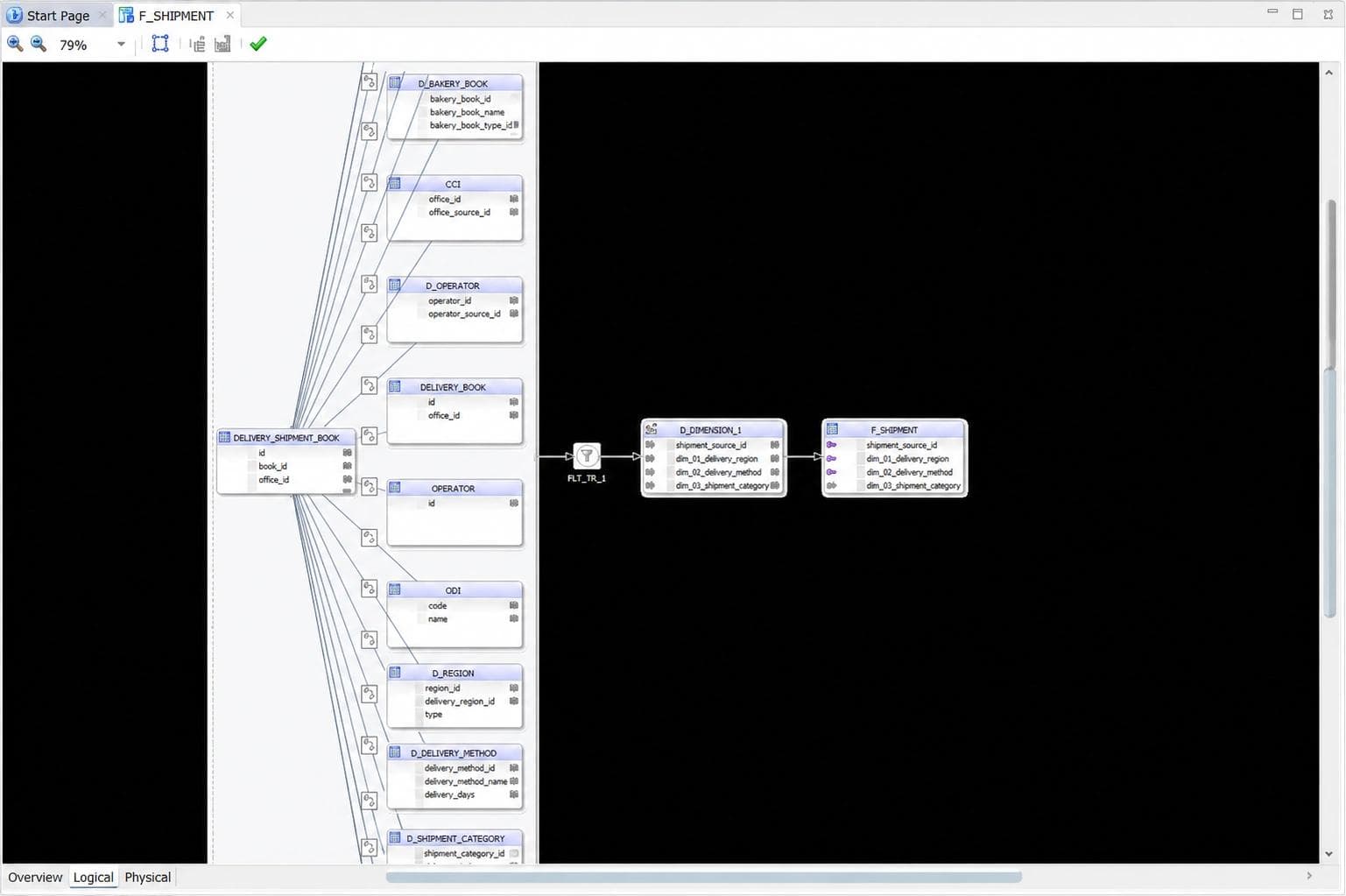Switch to the Physical tab
1346x896 pixels.
[147, 877]
